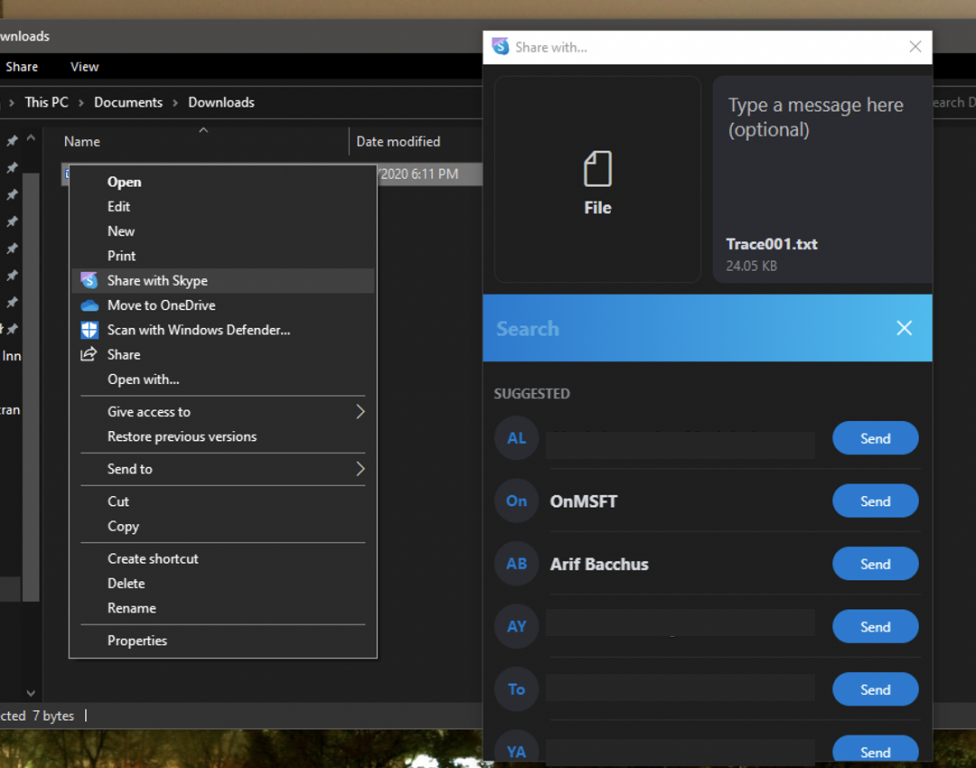Close the Share with dialog
This screenshot has height=768, width=976.
(915, 47)
